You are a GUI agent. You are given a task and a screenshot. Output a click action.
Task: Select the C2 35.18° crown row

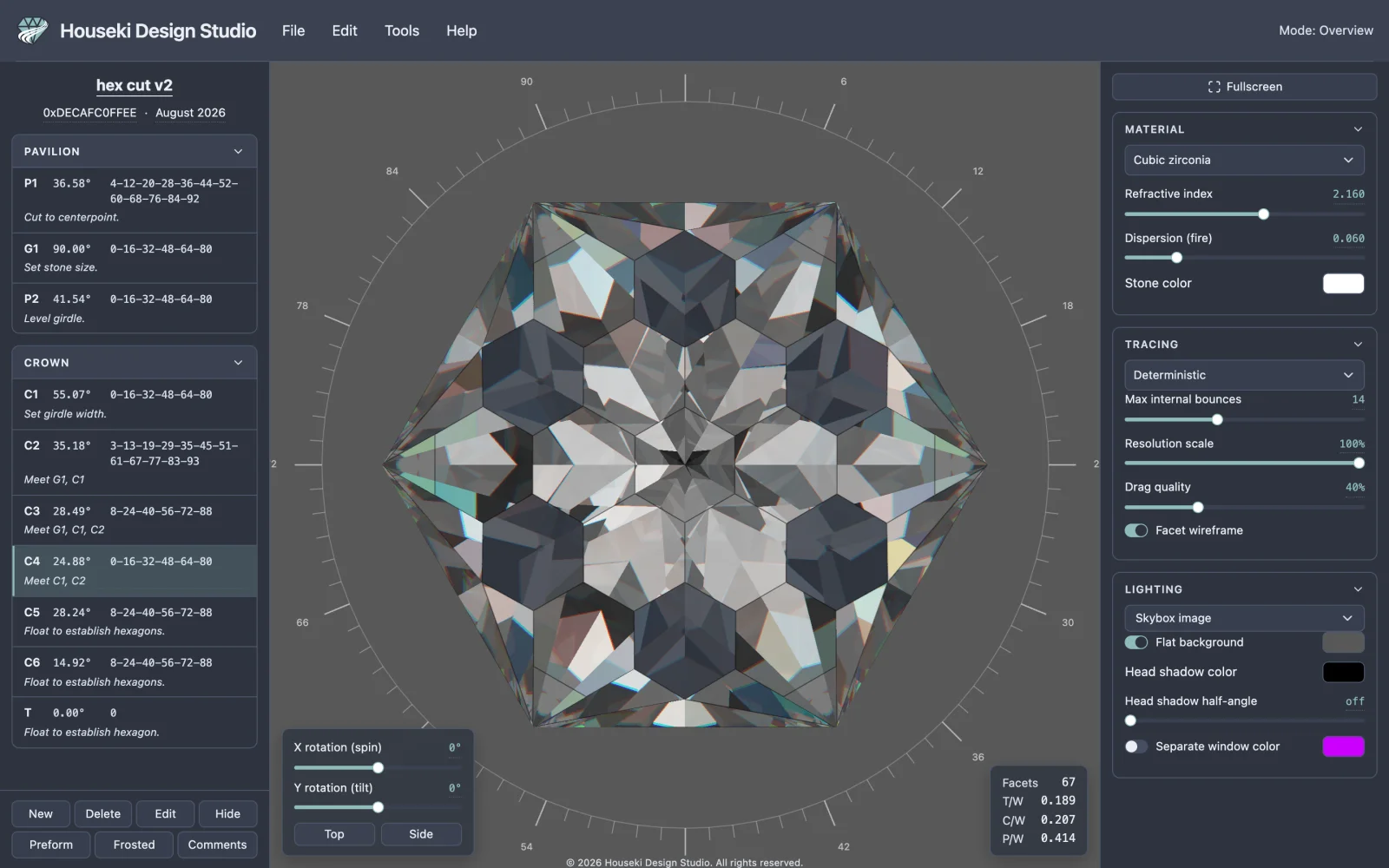(x=135, y=462)
